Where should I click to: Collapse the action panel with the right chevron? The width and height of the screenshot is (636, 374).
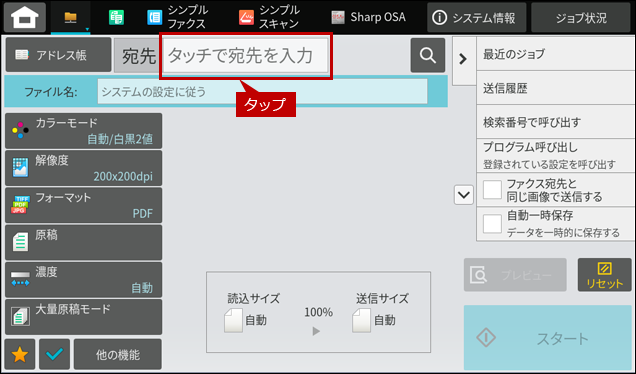(463, 59)
